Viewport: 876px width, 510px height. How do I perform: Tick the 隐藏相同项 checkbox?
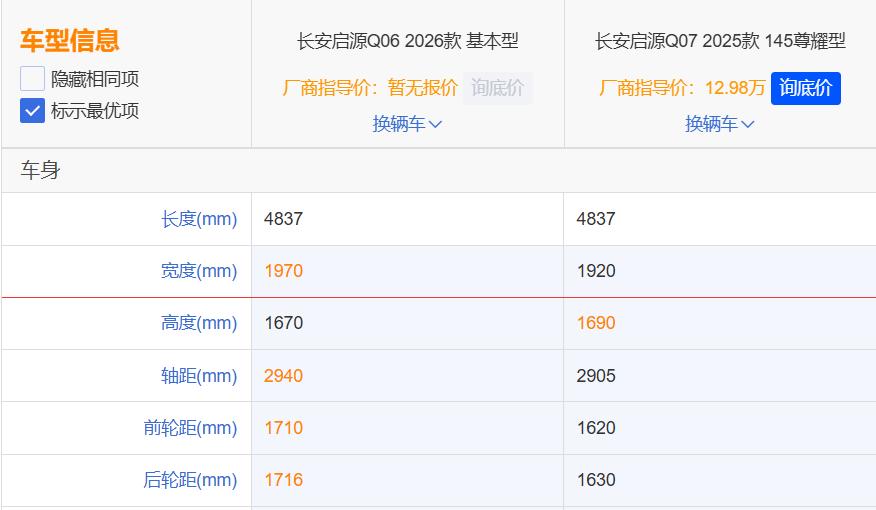32,78
